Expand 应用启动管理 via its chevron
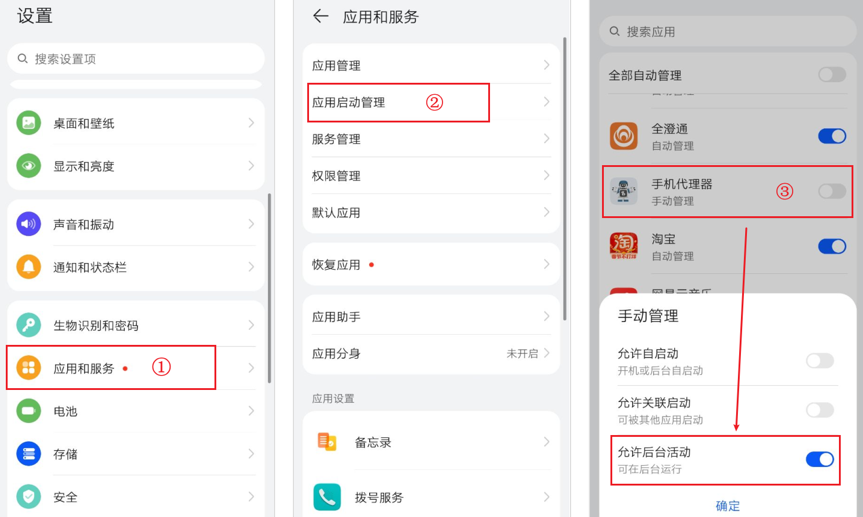Screen dimensions: 863x517 (546, 102)
